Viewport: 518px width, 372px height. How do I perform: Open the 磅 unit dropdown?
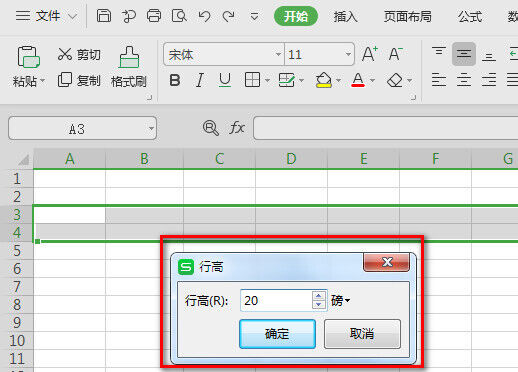tap(340, 301)
